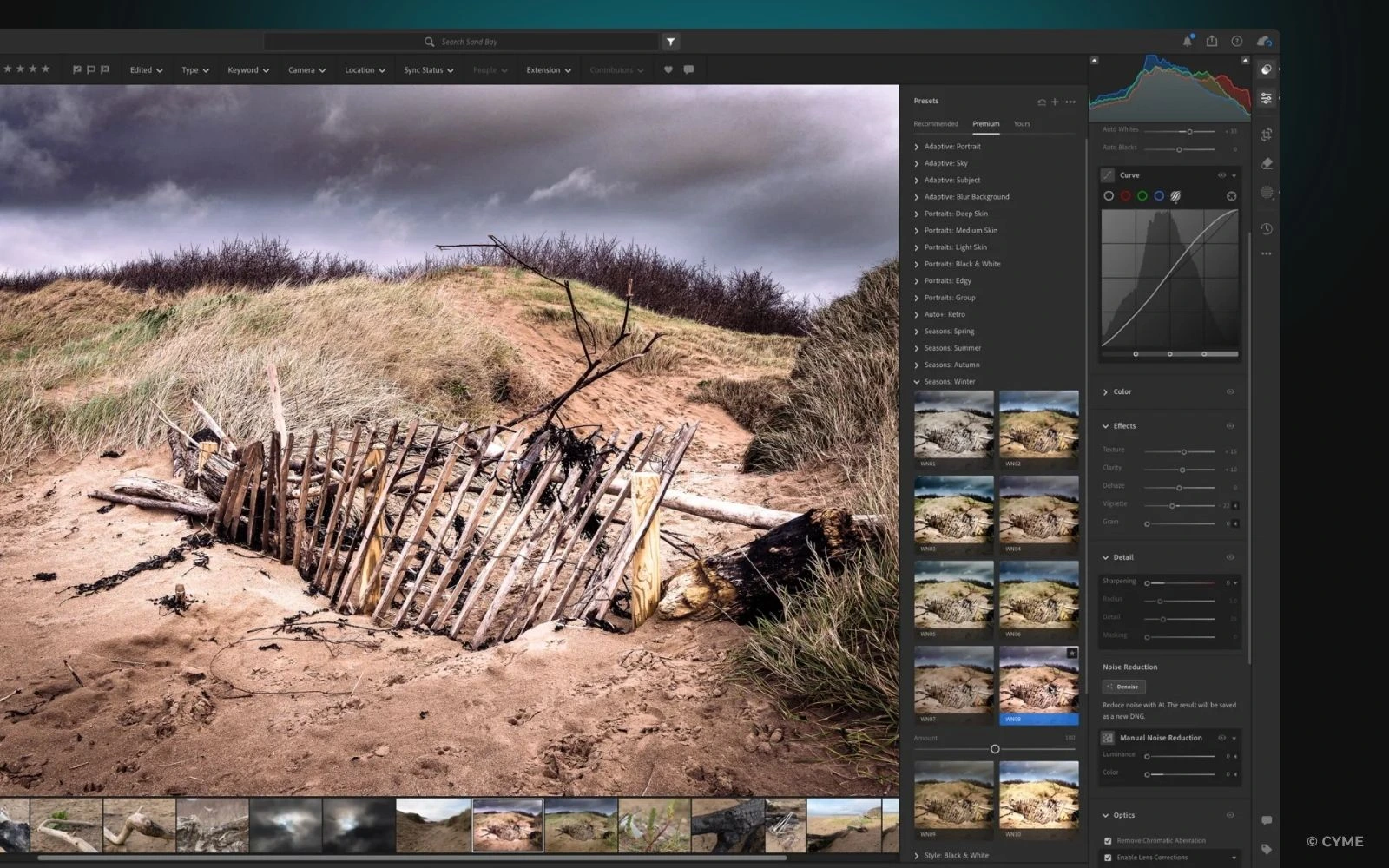Open the Edit sliders panel icon
This screenshot has height=868, width=1389.
pyautogui.click(x=1267, y=99)
